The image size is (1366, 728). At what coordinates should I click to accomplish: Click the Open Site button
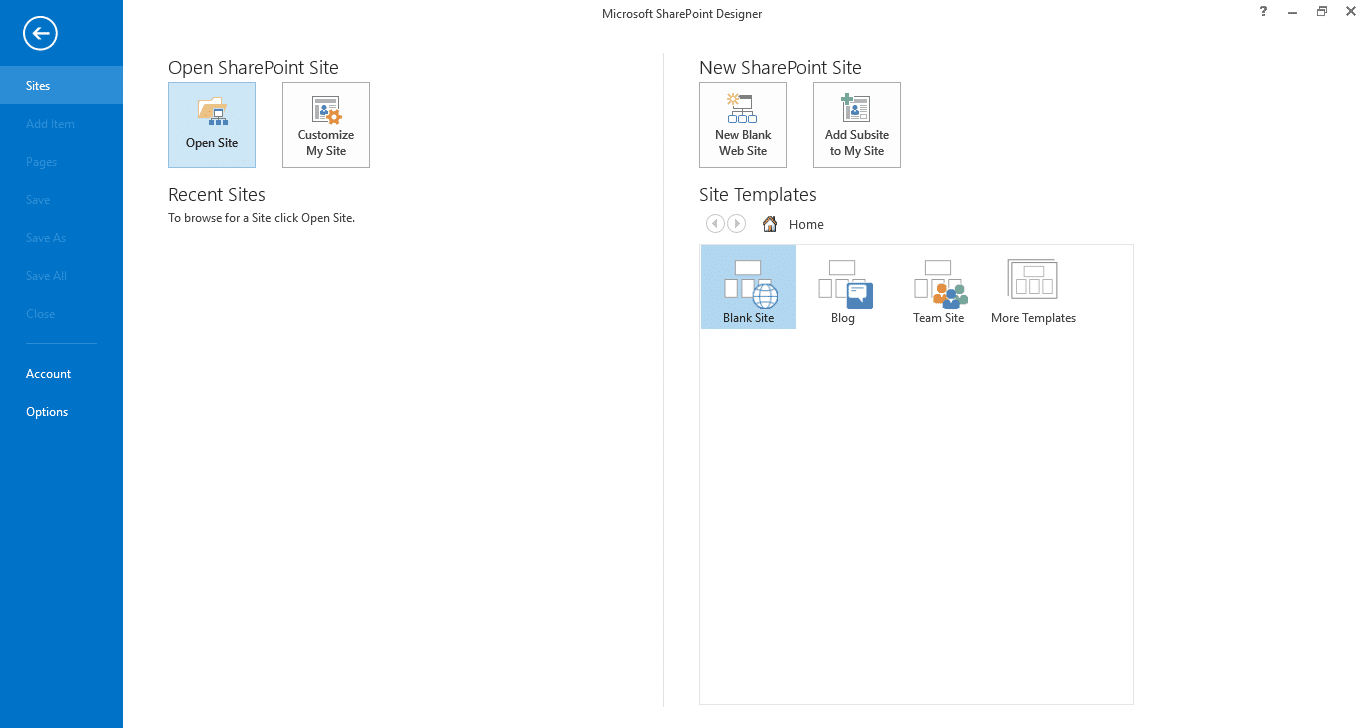[212, 125]
